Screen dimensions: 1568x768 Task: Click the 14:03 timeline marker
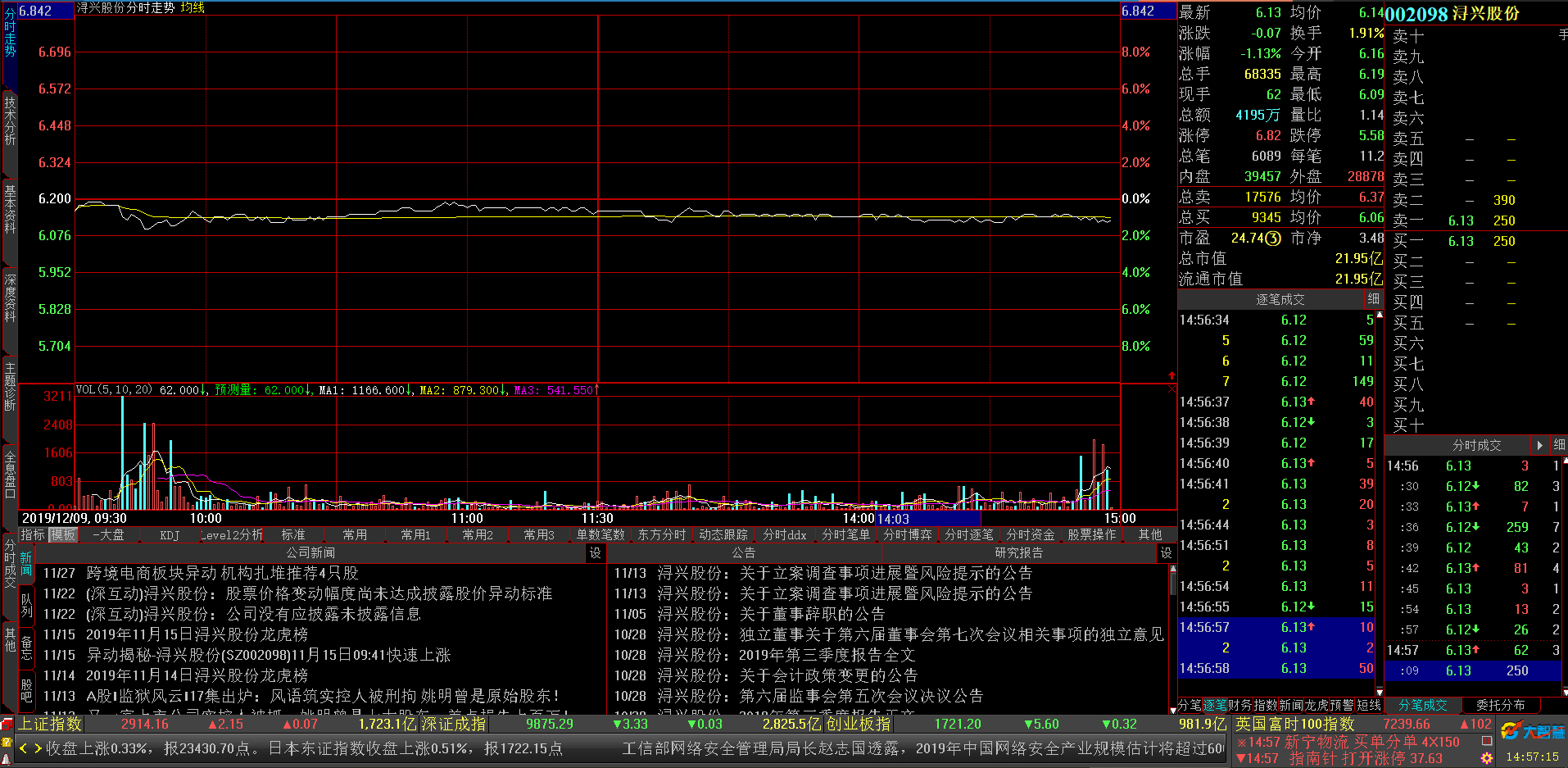pyautogui.click(x=894, y=519)
